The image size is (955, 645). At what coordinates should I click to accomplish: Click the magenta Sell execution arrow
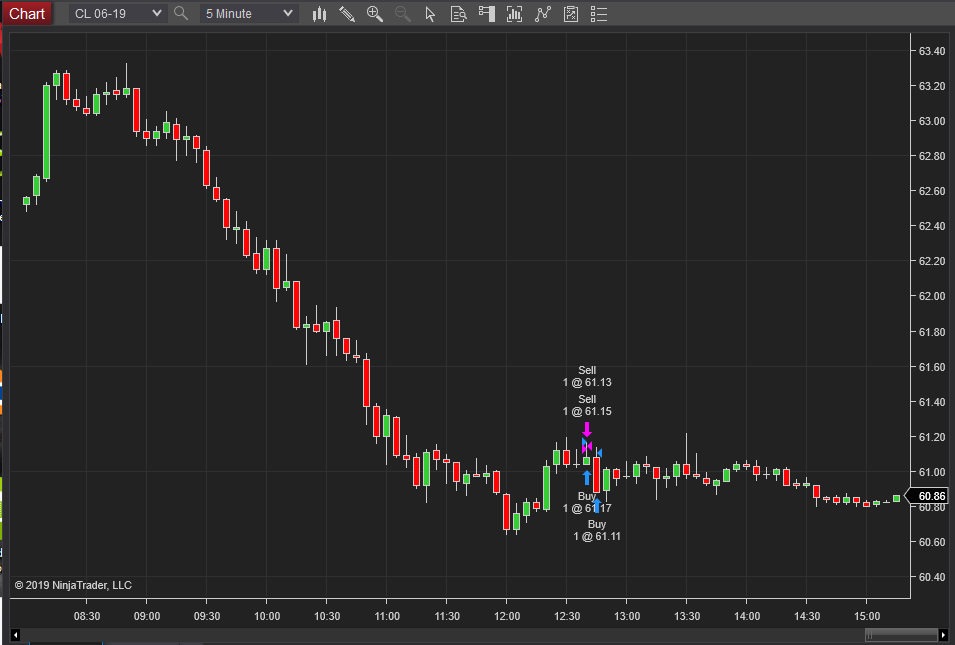587,429
